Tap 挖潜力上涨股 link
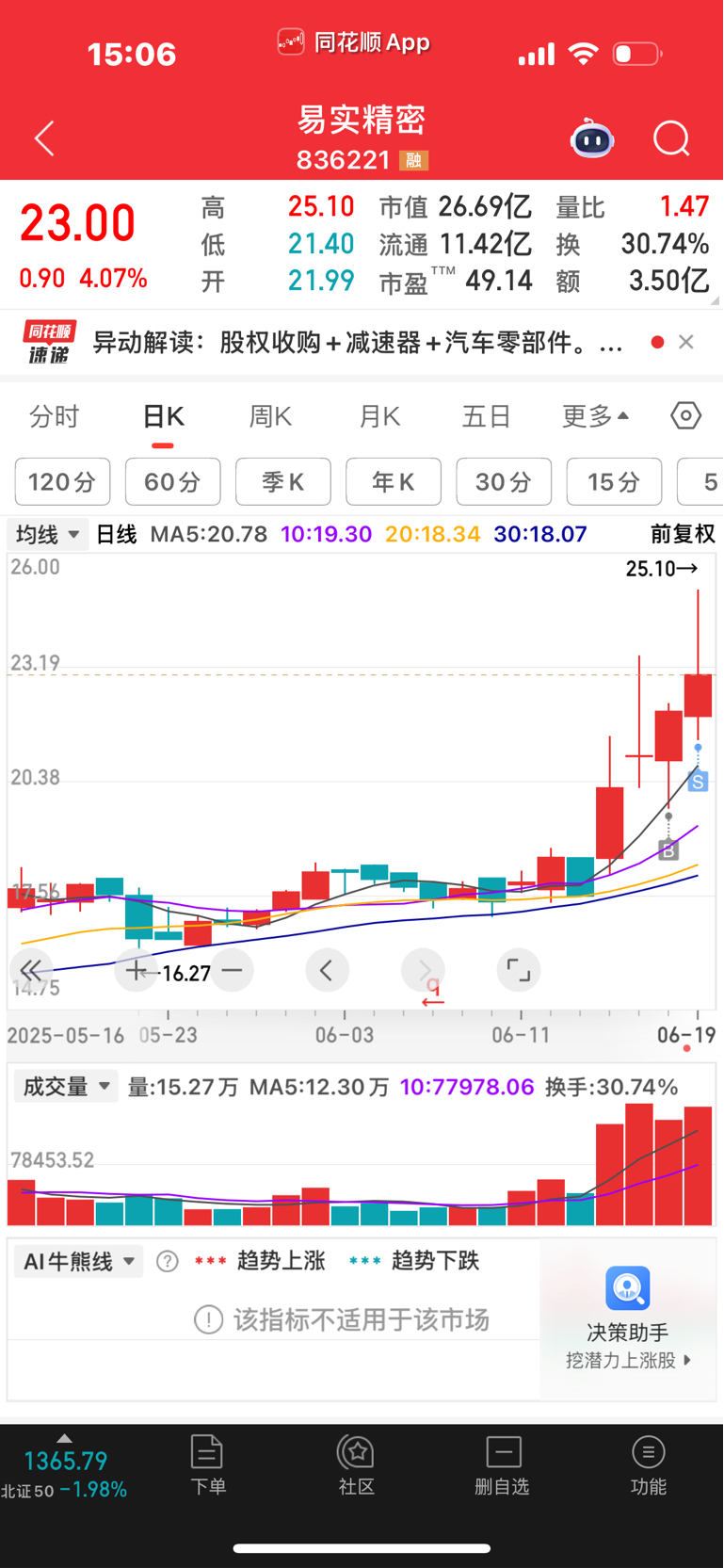This screenshot has height=1568, width=724. coord(628,1361)
